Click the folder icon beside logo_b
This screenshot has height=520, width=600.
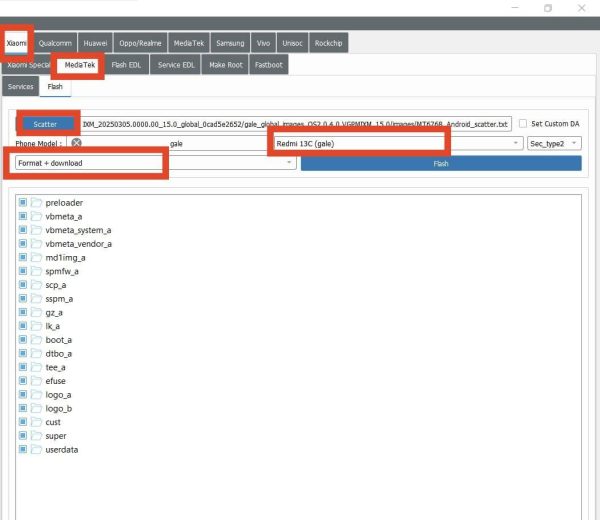click(36, 408)
